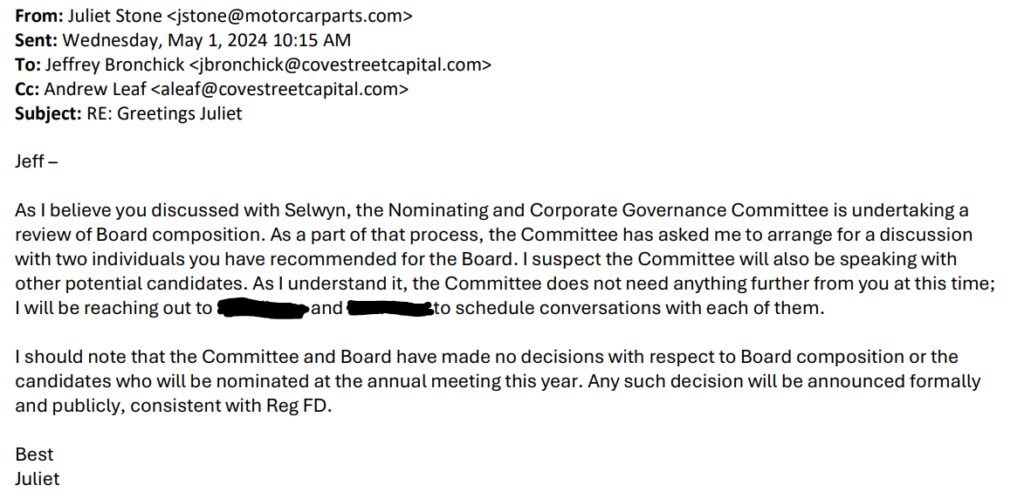Click the 'Cc:' header label
Viewport: 1024px width, 499px height.
coord(28,89)
